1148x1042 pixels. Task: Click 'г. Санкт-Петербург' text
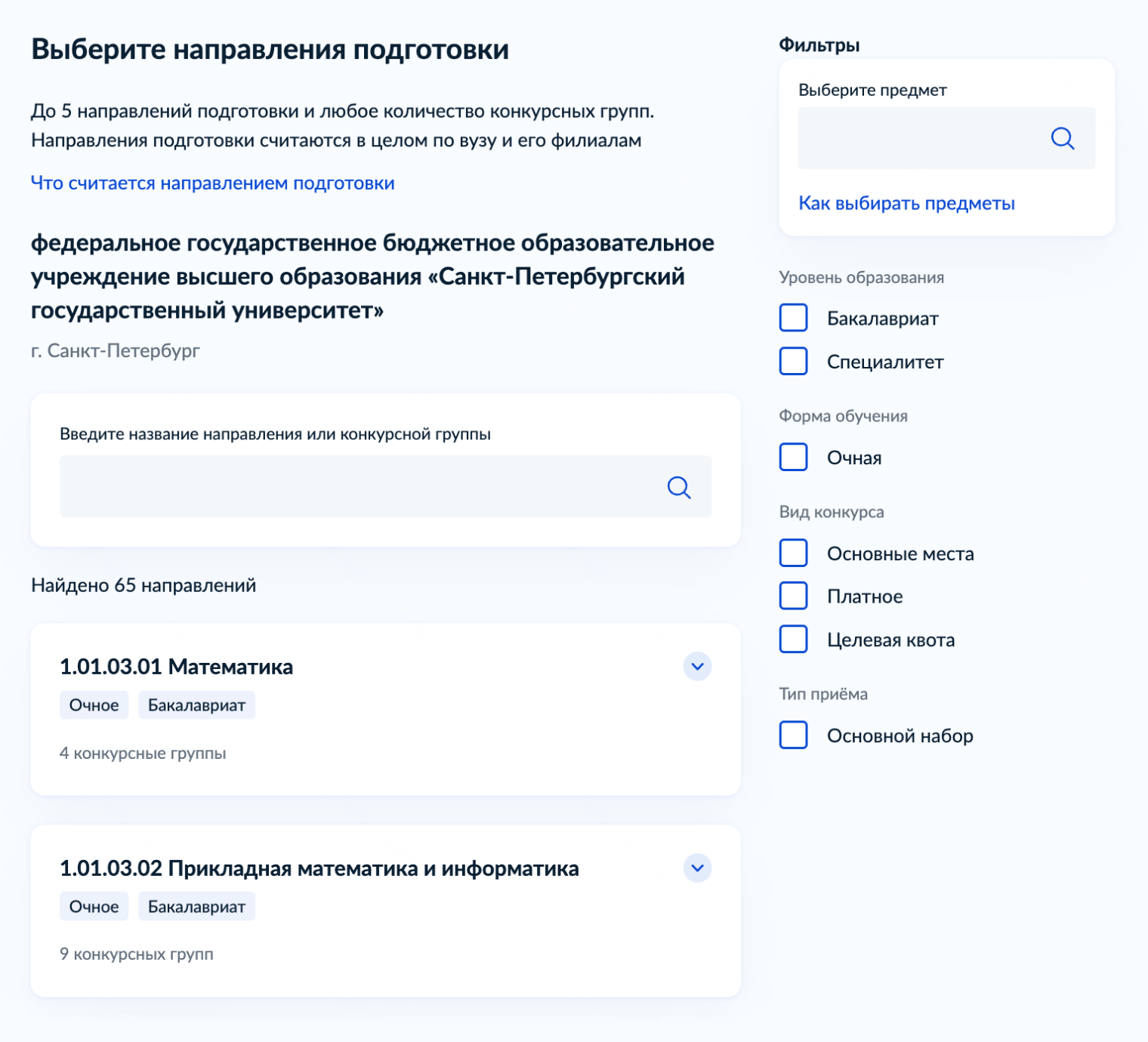pos(115,350)
